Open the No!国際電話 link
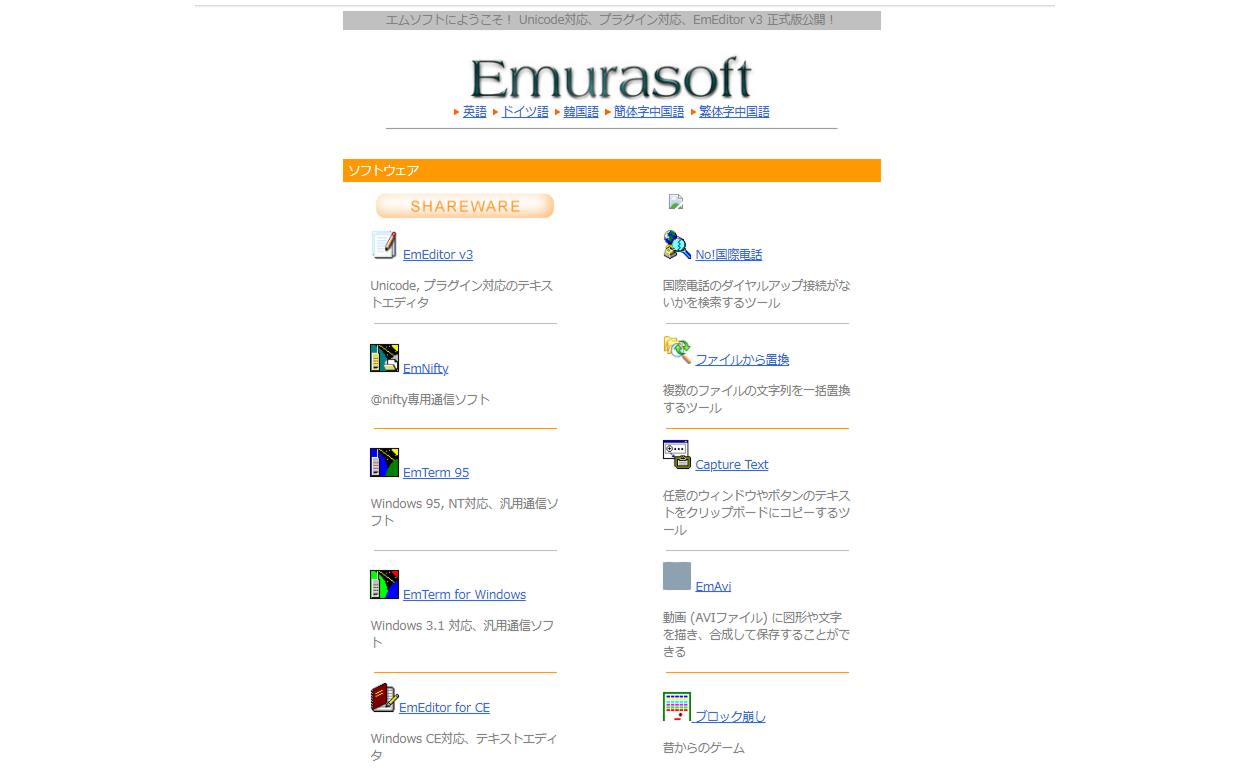The height and width of the screenshot is (781, 1250). coord(729,255)
